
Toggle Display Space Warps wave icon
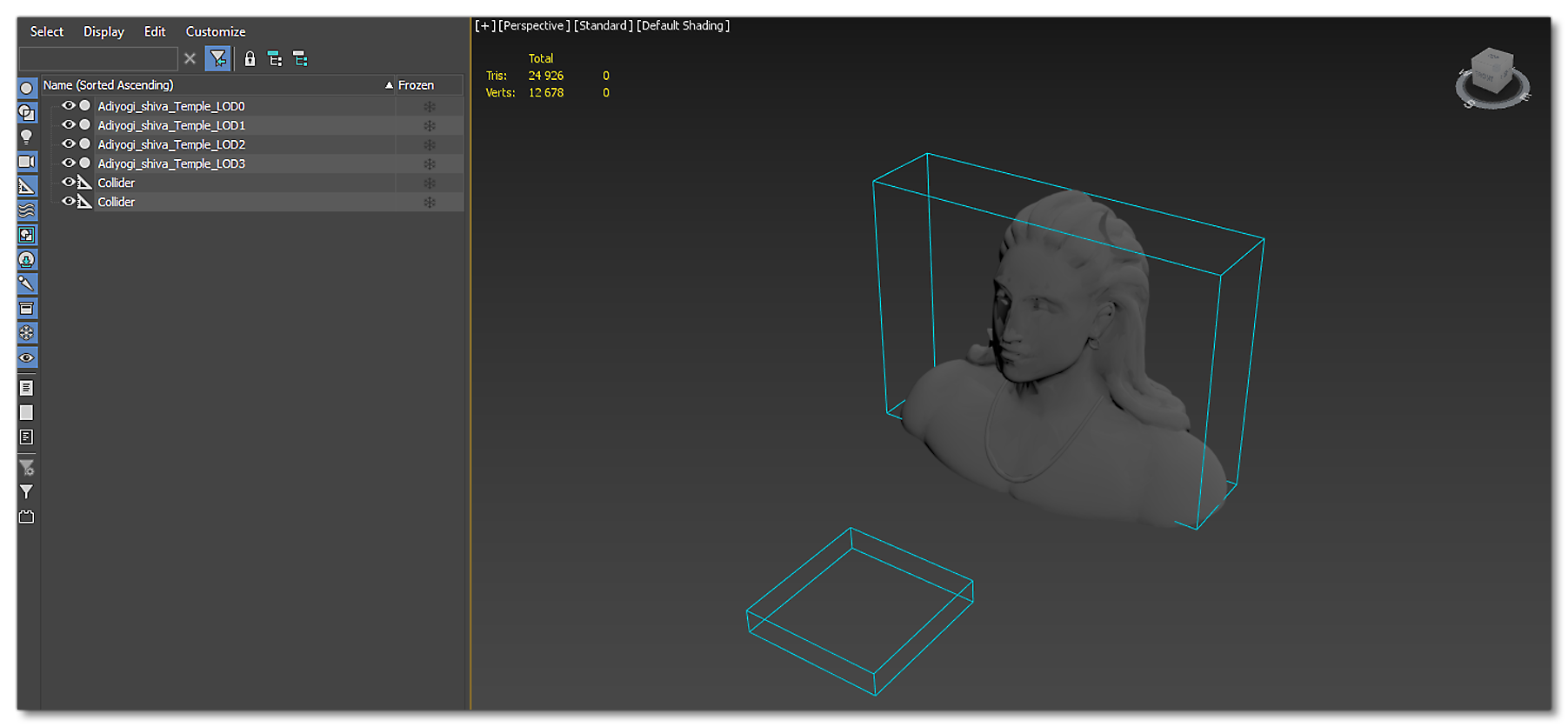[27, 210]
